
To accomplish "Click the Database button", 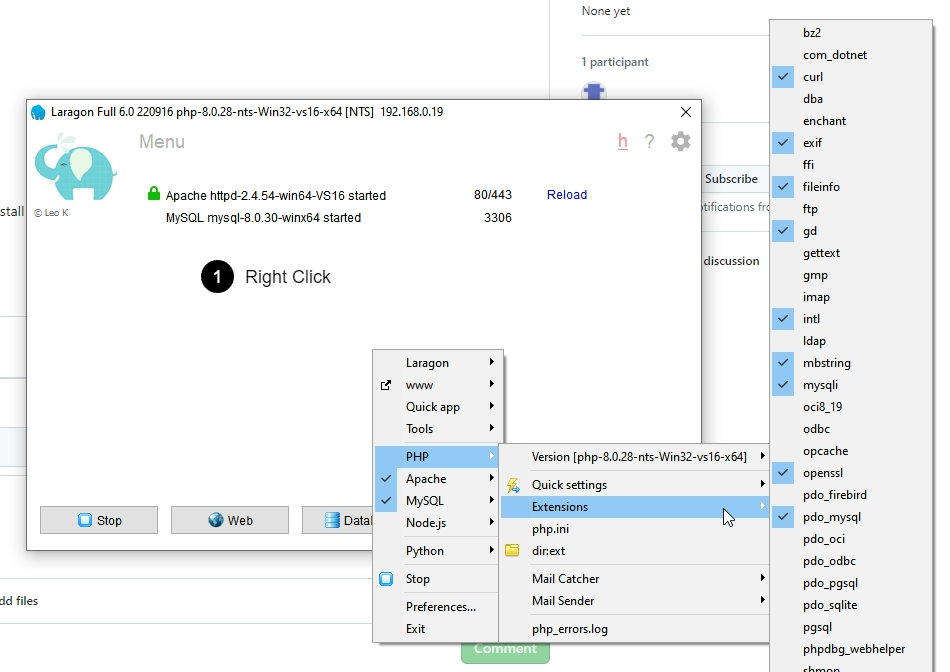I will [x=337, y=520].
